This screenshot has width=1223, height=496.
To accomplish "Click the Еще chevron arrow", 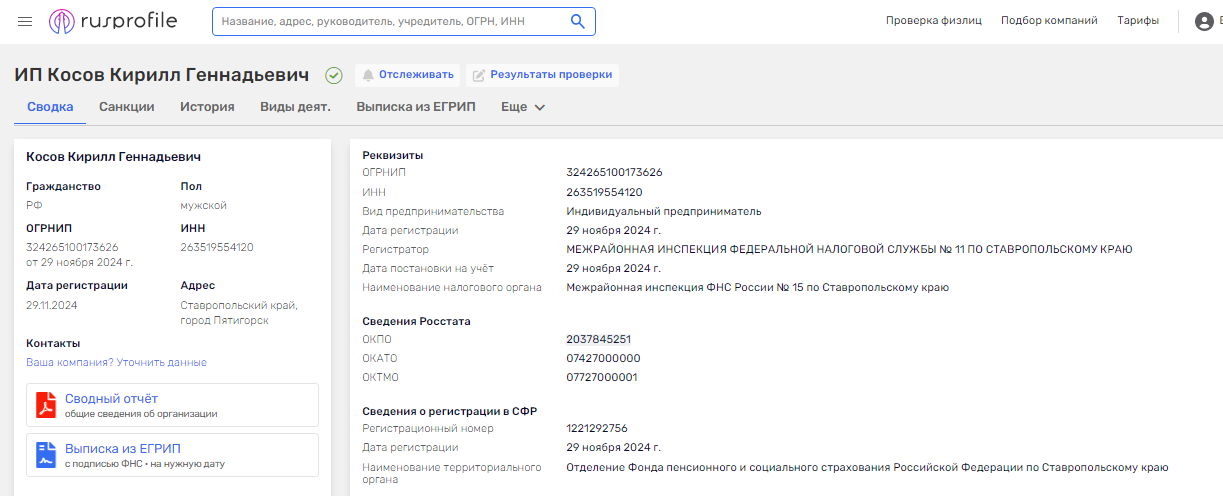I will pyautogui.click(x=540, y=108).
